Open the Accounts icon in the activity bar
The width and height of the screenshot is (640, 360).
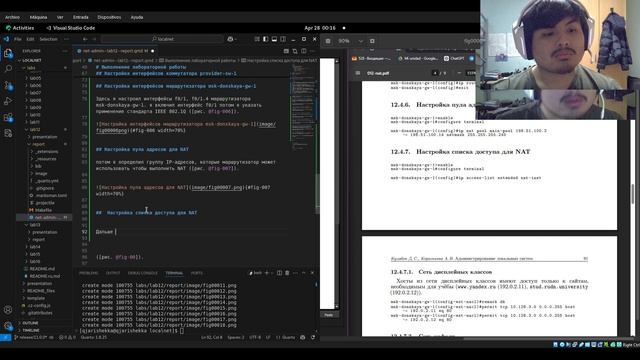point(8,310)
